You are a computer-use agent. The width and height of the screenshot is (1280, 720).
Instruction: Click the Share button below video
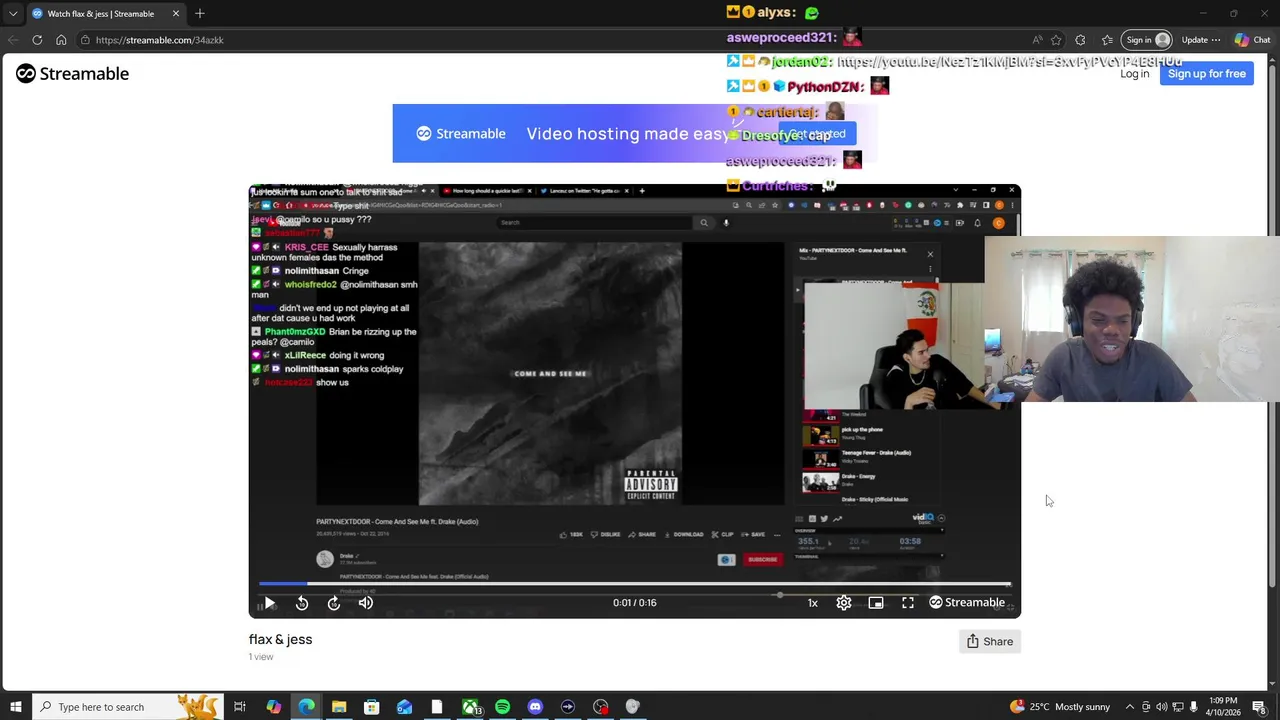[989, 641]
